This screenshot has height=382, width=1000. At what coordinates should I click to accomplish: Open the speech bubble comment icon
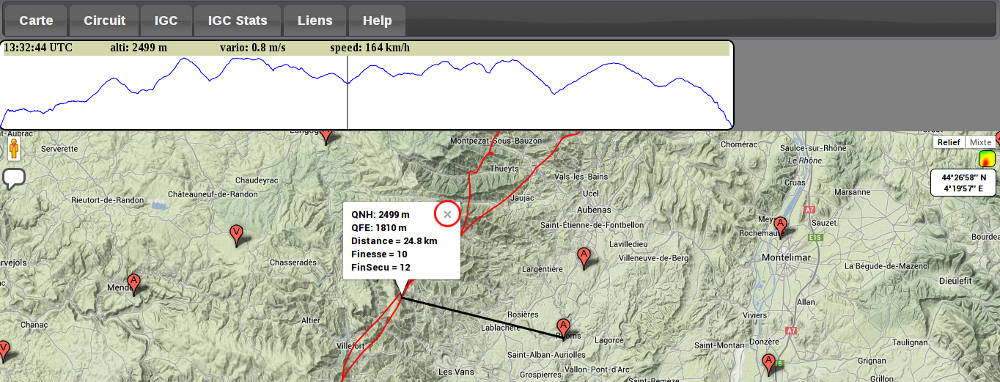coord(14,179)
